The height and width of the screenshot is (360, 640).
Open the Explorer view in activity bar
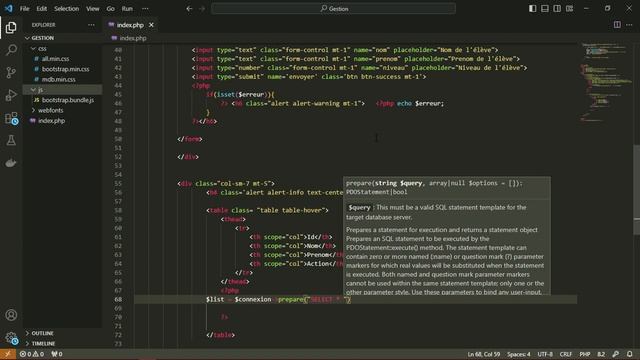[11, 27]
